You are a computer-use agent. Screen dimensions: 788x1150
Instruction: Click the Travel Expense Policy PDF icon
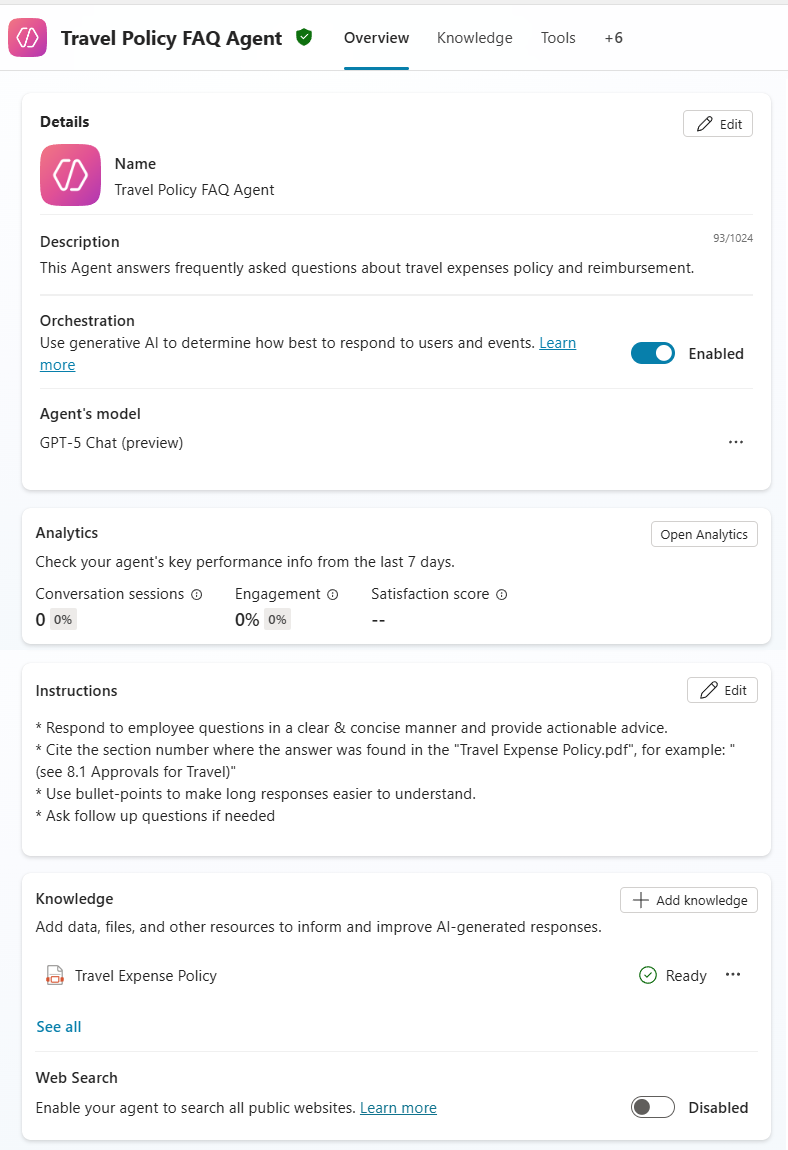coord(55,976)
